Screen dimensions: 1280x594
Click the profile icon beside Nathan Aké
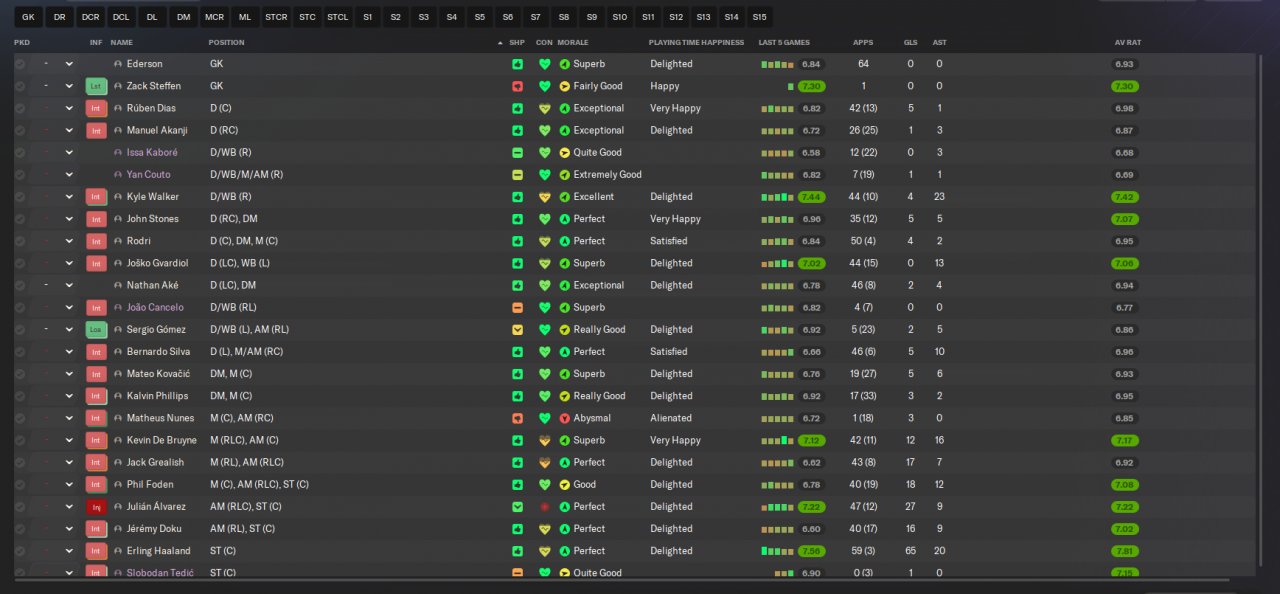coord(118,285)
